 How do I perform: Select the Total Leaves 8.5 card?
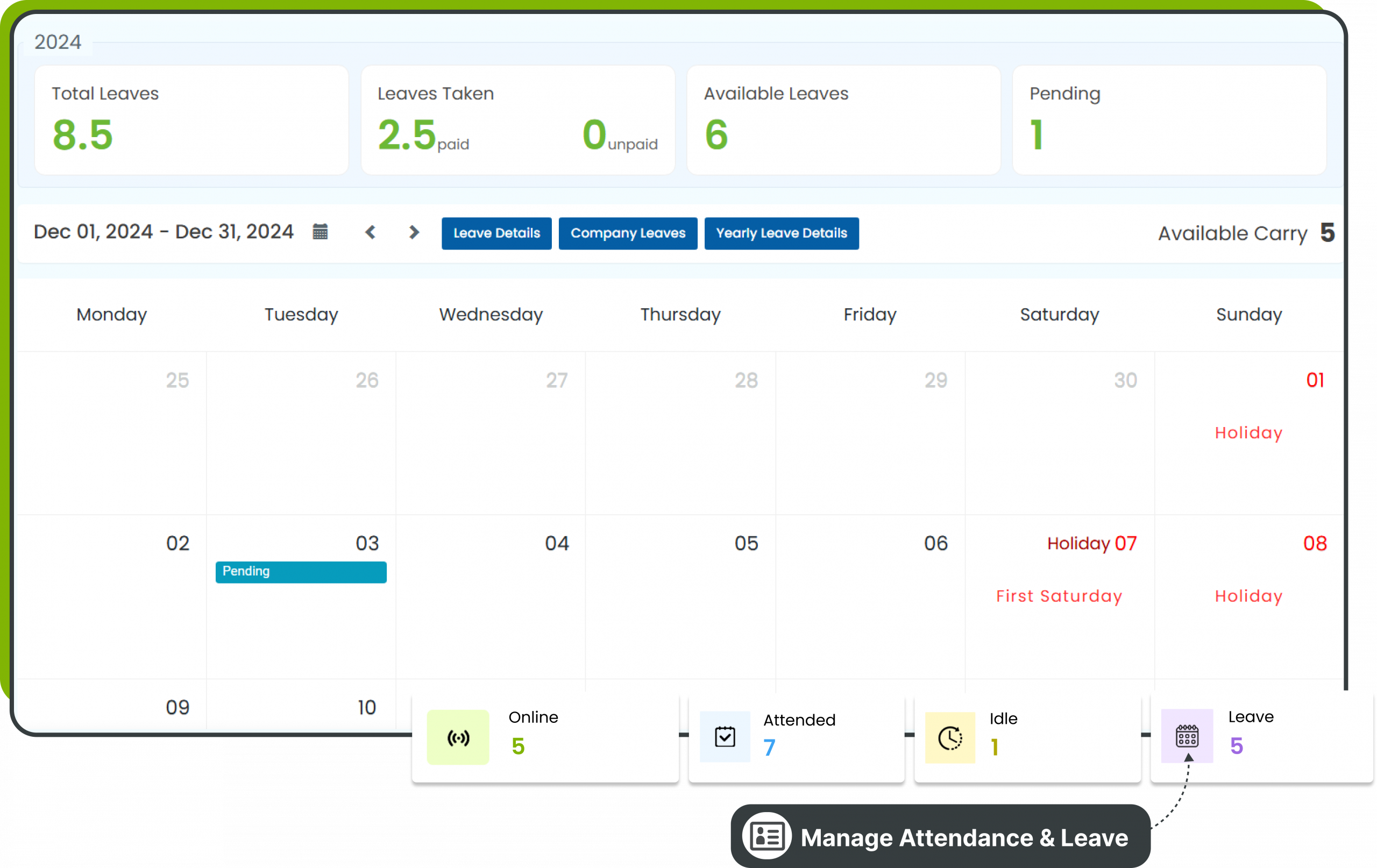pos(191,120)
